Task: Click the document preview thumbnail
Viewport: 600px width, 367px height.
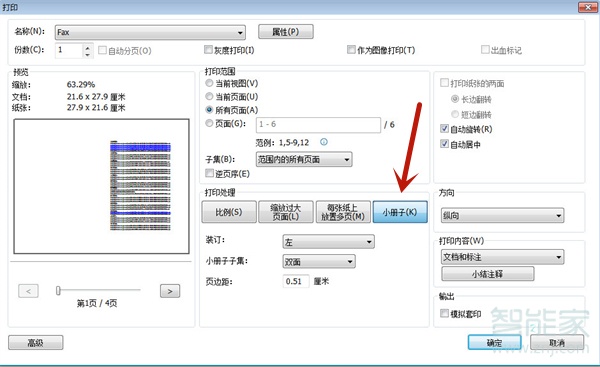Action: click(101, 186)
